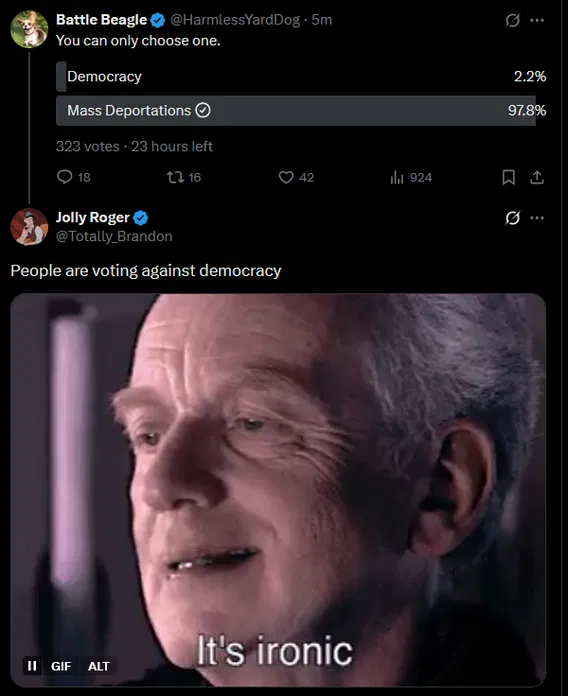
Task: Click Grok icon on Jolly Roger's tweet
Action: [513, 218]
